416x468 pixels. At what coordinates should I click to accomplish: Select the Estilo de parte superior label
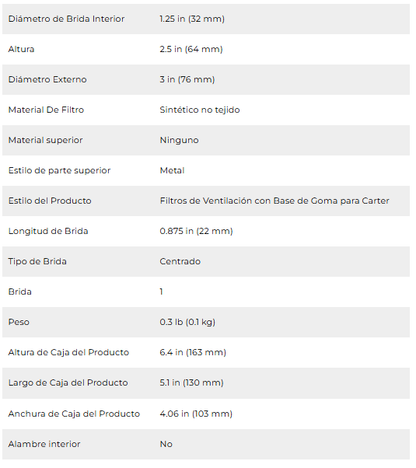pyautogui.click(x=59, y=171)
